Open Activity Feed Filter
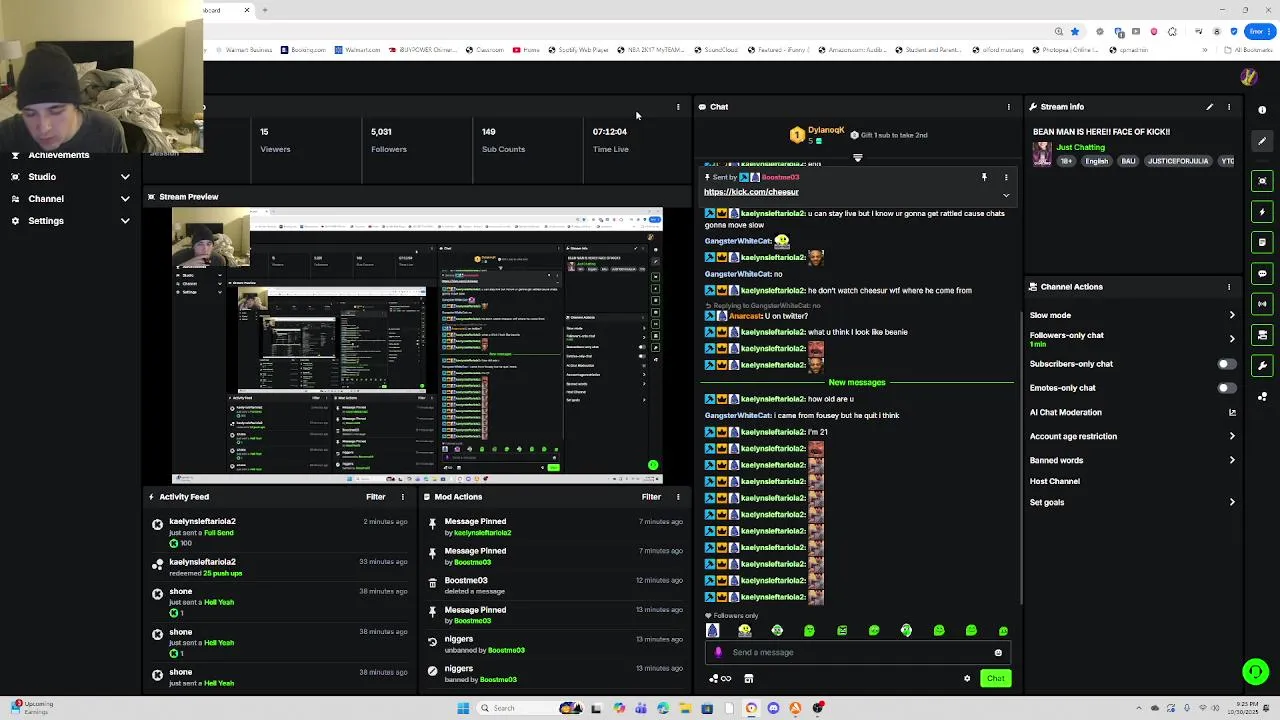This screenshot has width=1280, height=720. tap(376, 497)
